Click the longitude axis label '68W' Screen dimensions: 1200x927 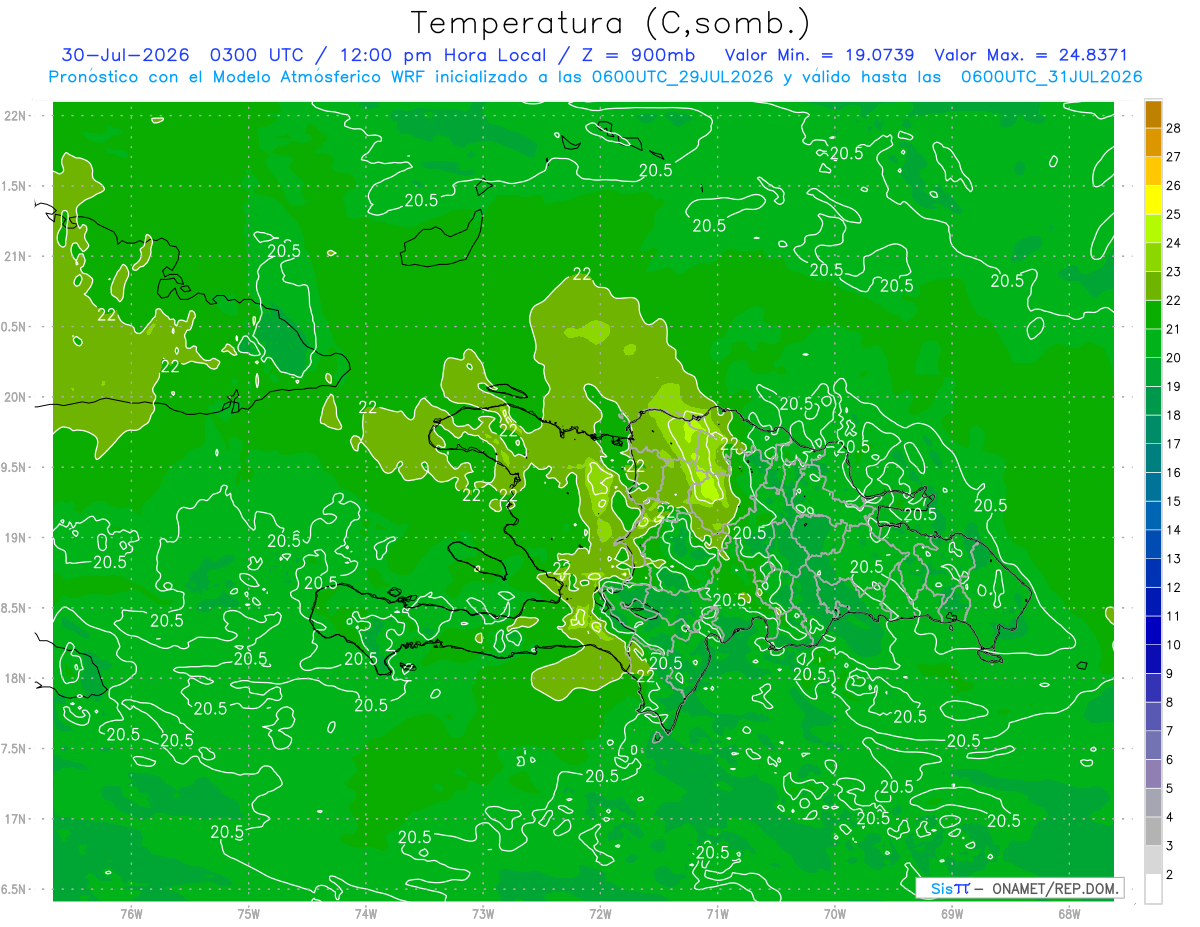(x=1069, y=913)
